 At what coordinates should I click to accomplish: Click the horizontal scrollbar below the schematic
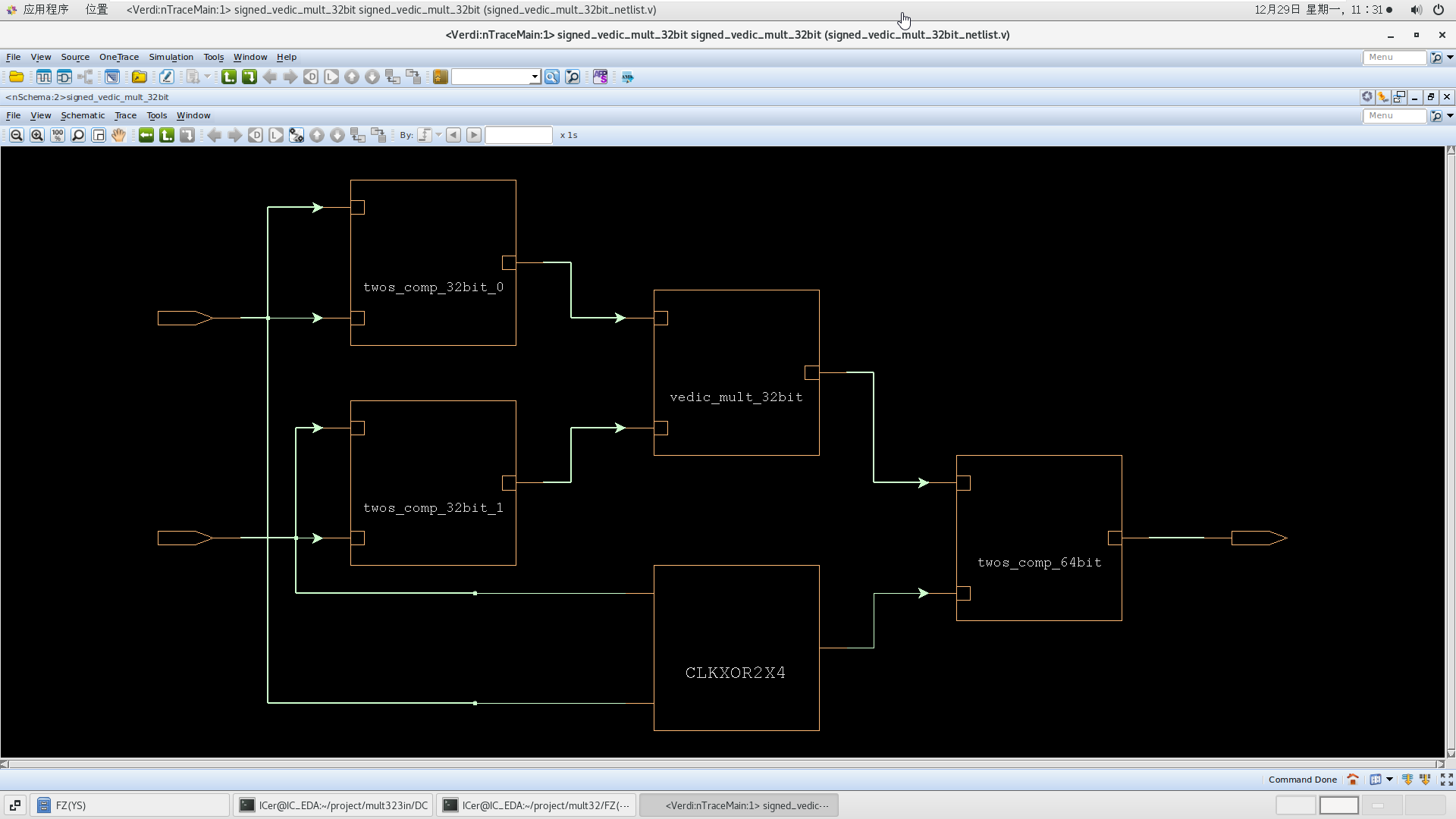click(x=720, y=764)
